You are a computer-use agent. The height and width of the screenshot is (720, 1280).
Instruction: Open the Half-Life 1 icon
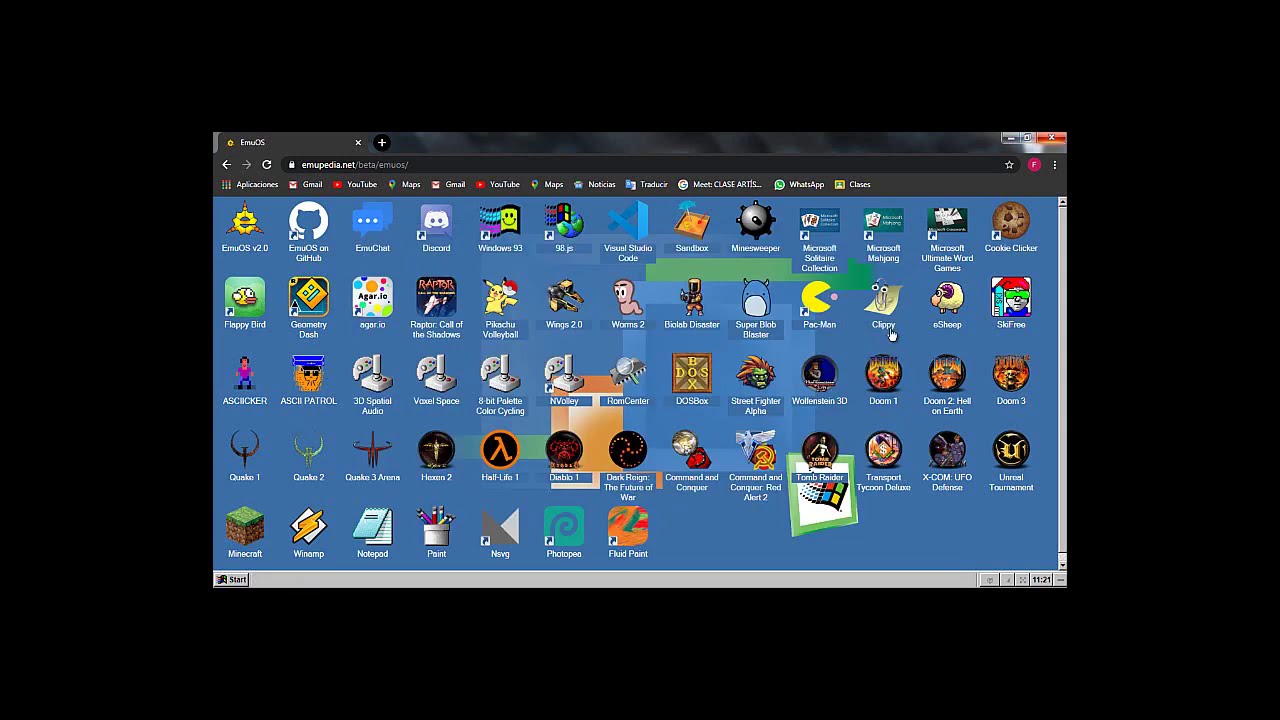(500, 457)
